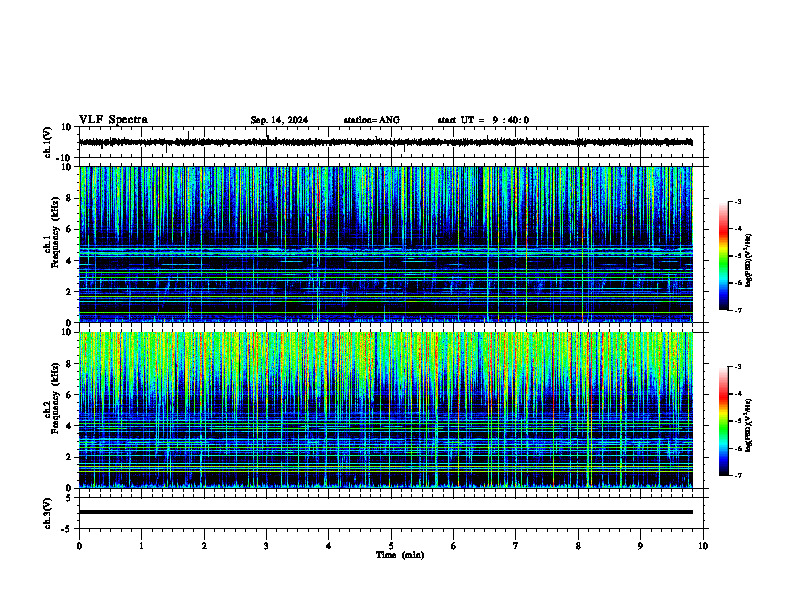Click the "-7" label on ch.2 color scale
The width and height of the screenshot is (792, 612).
click(737, 475)
